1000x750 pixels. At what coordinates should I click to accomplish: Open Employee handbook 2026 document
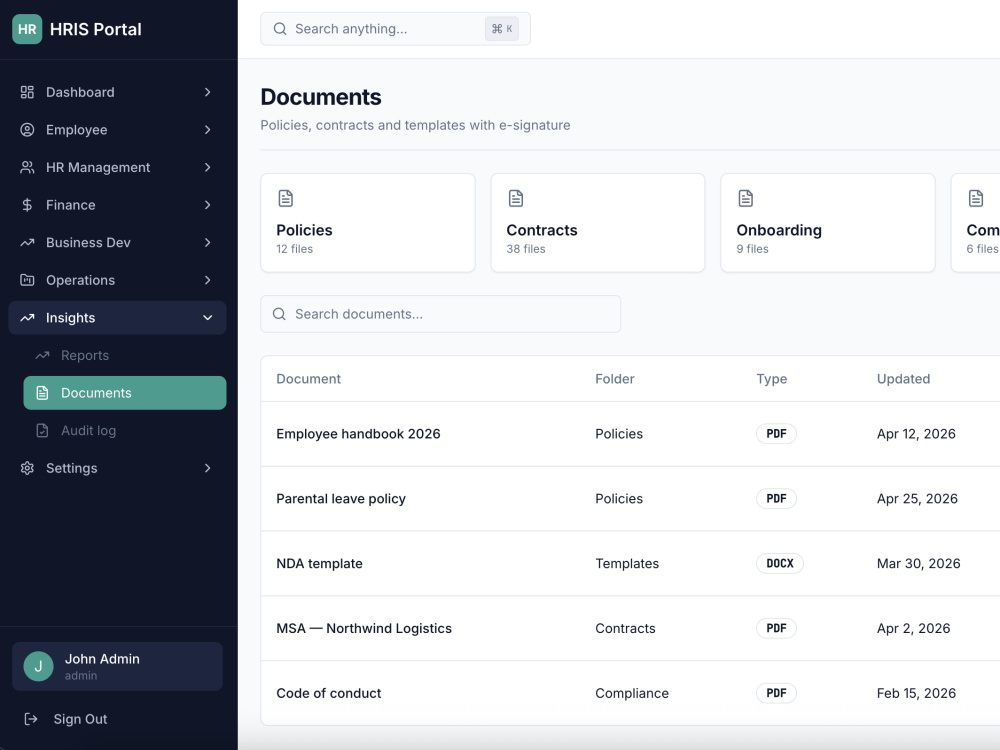[358, 434]
